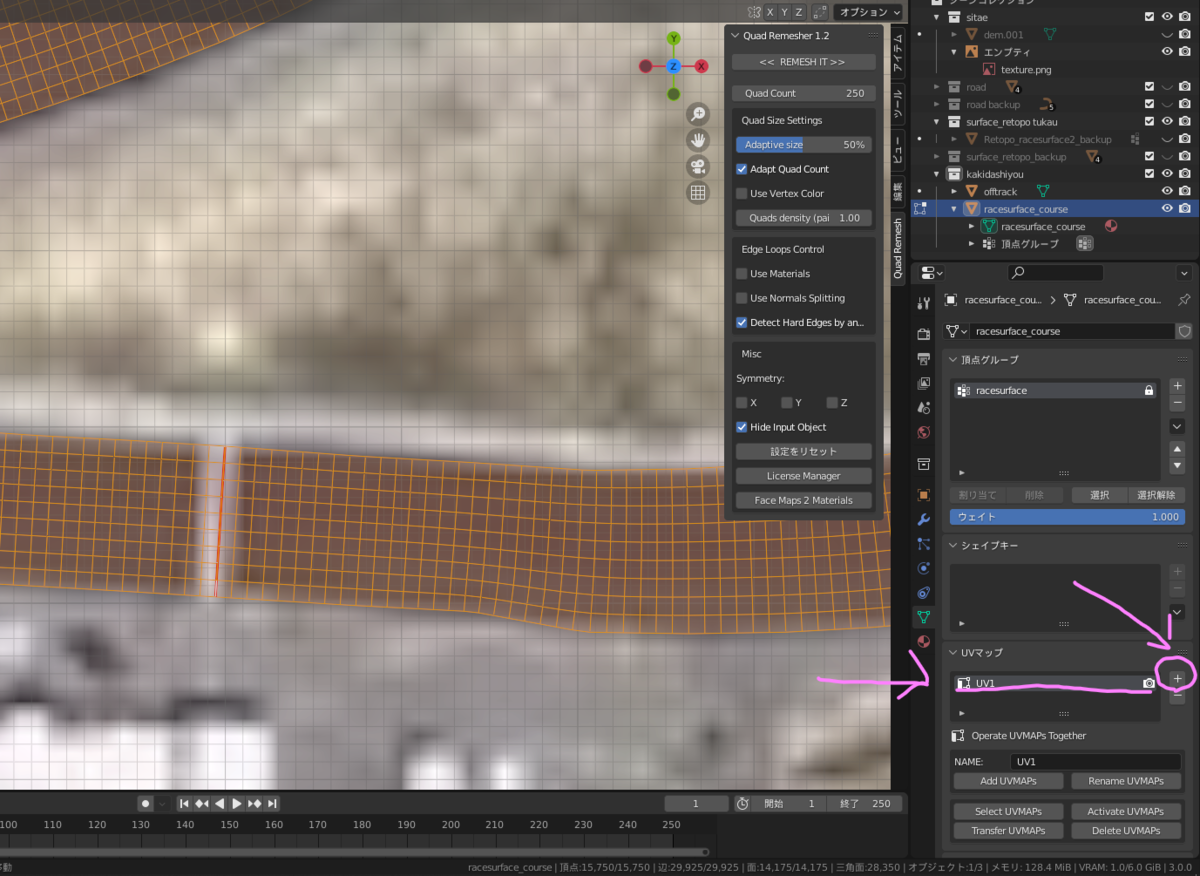Open the Quad Remesh sidebar tab
This screenshot has width=1200, height=876.
click(897, 247)
